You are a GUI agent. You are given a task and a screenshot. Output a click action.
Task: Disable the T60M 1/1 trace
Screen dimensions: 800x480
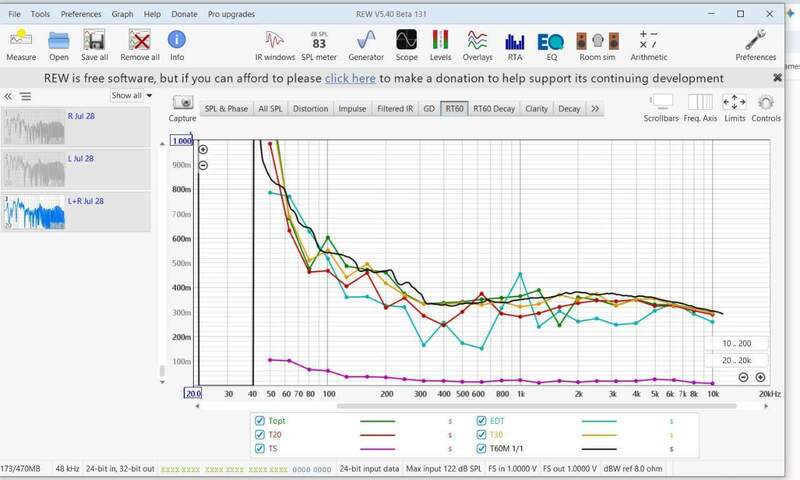click(481, 448)
